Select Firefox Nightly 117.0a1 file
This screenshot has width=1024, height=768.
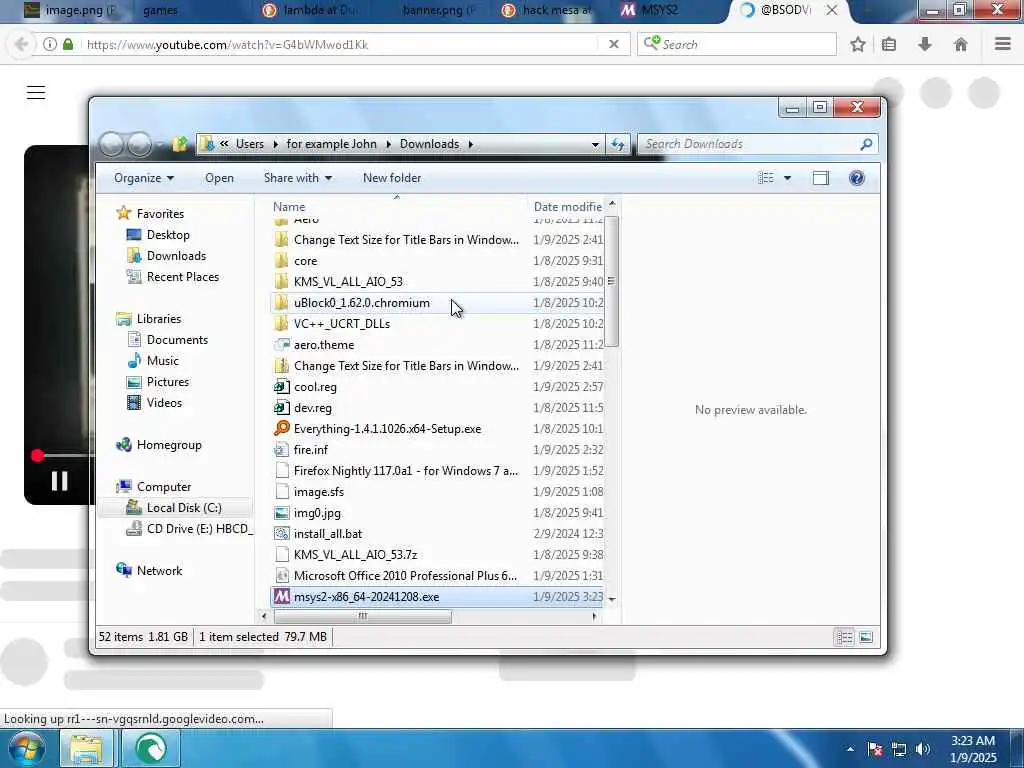coord(406,471)
